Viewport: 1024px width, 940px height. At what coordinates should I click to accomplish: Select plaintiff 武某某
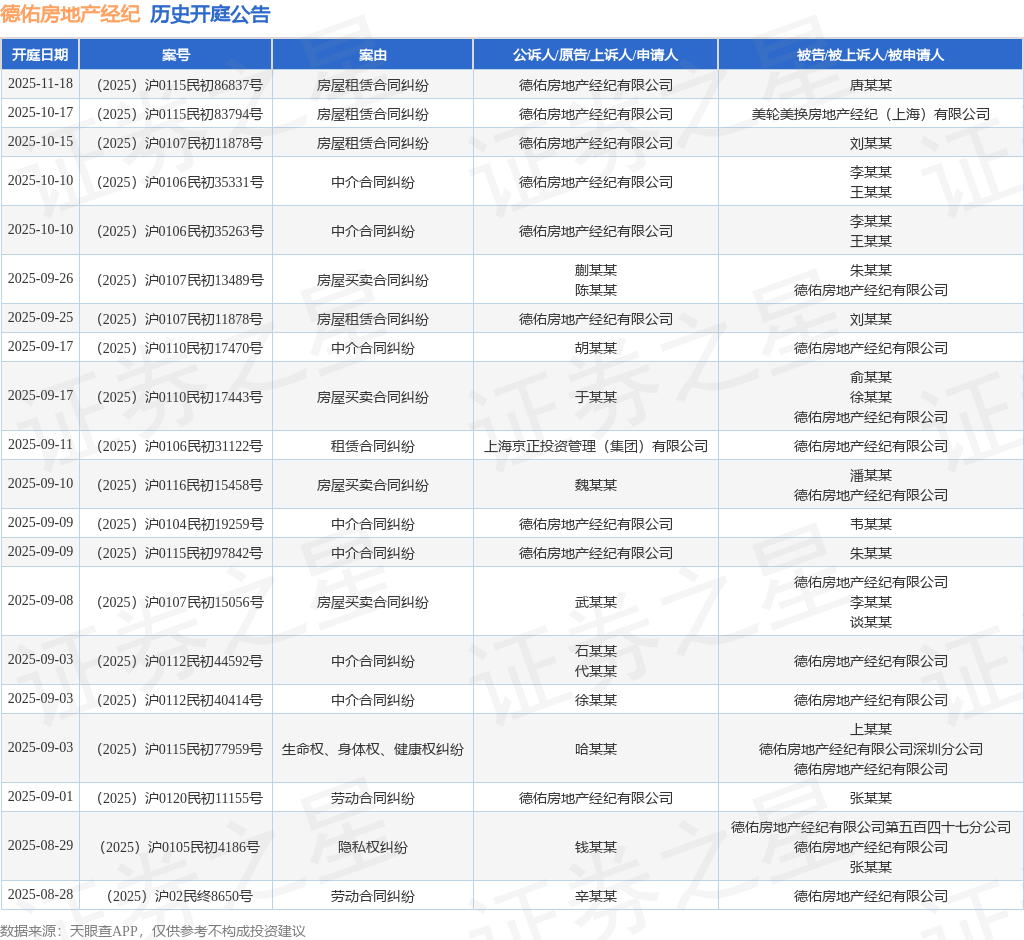coord(596,602)
